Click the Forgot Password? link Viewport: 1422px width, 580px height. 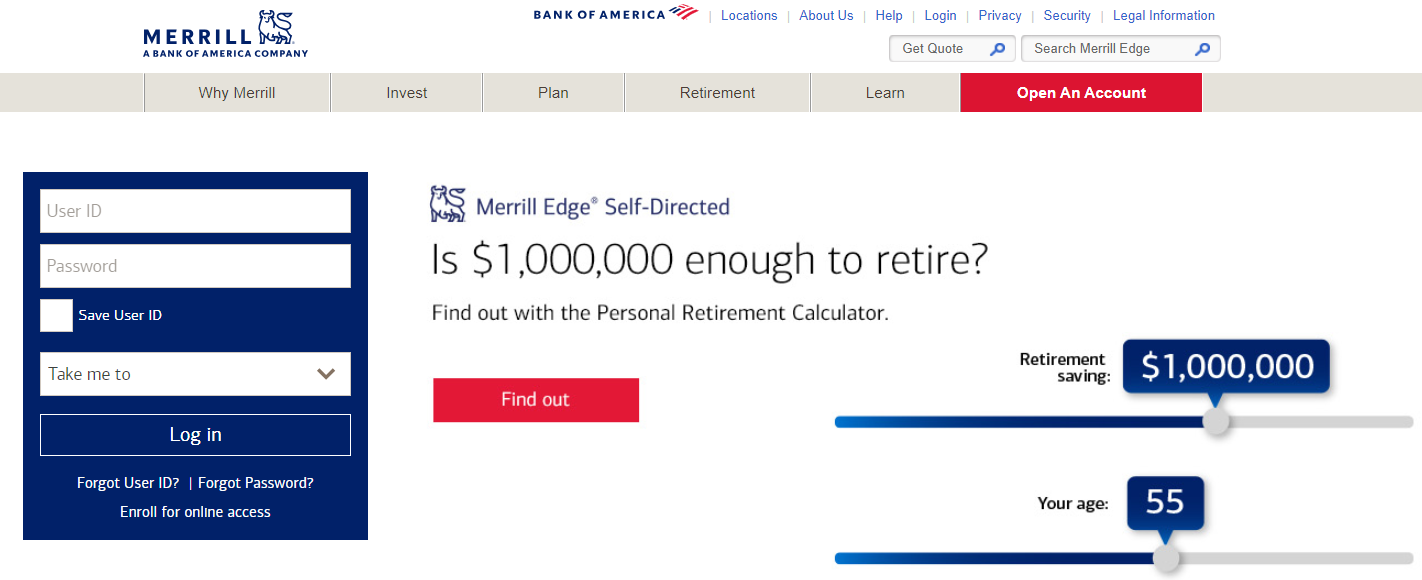click(x=256, y=483)
